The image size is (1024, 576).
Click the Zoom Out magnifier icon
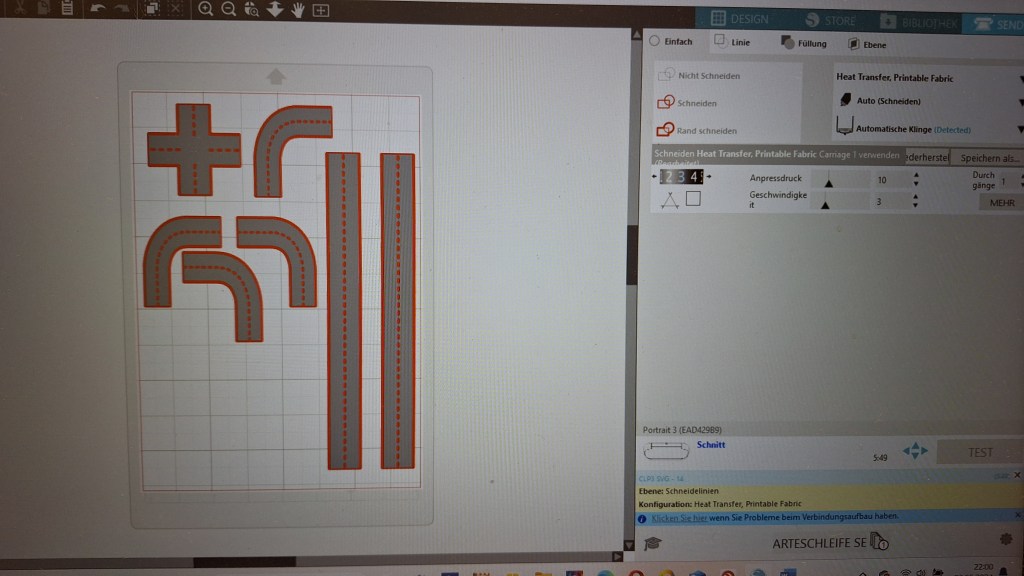point(228,9)
